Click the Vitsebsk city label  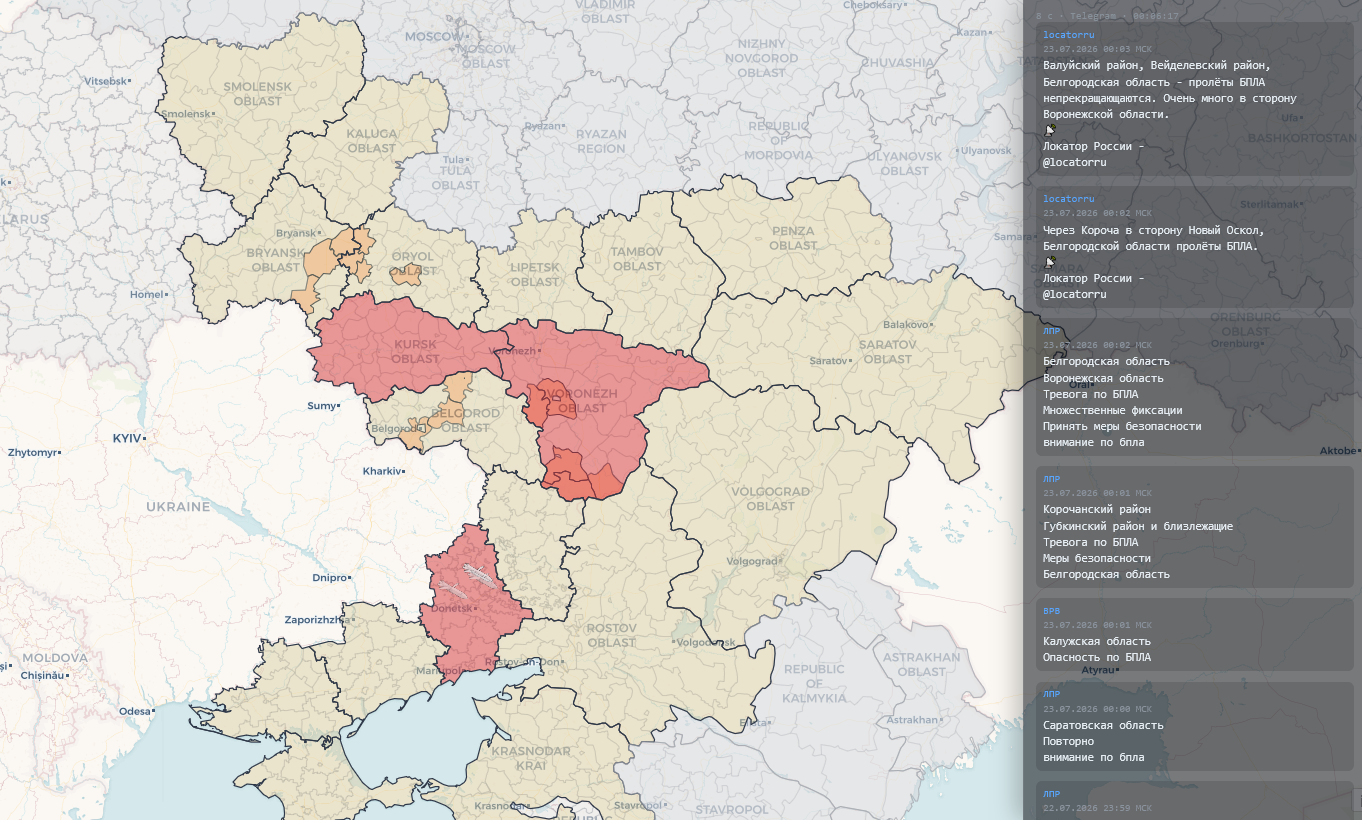[x=106, y=80]
